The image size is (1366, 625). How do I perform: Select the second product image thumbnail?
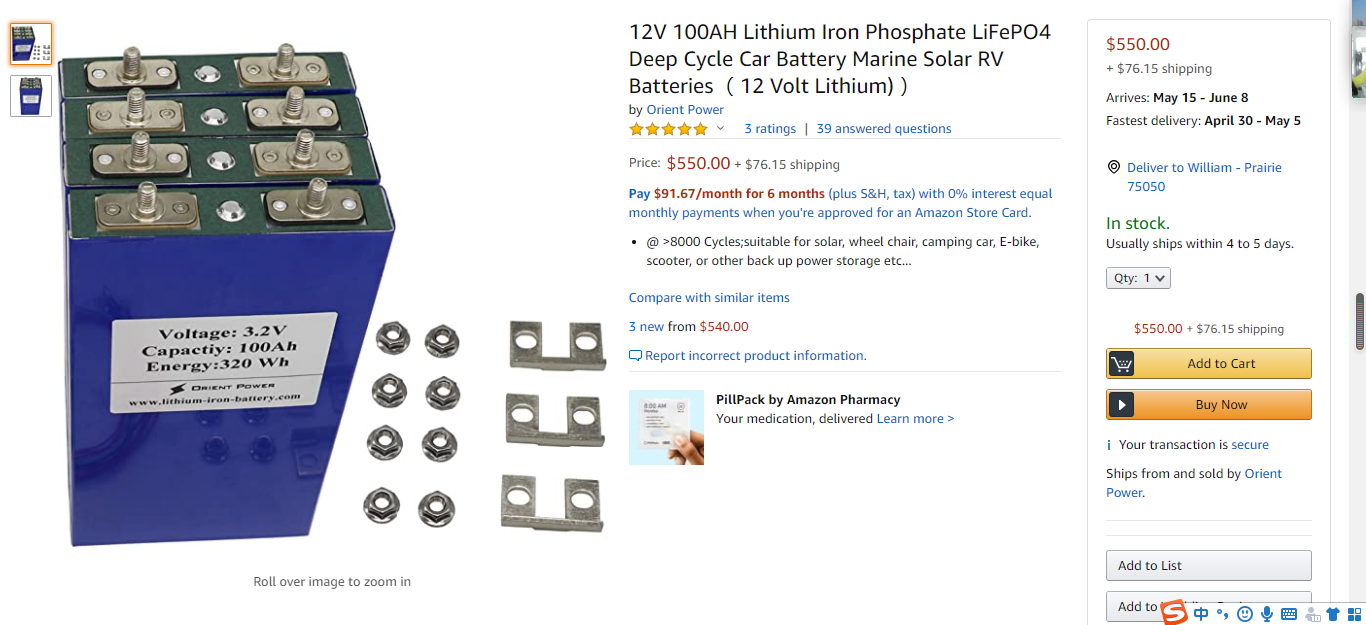pyautogui.click(x=31, y=96)
